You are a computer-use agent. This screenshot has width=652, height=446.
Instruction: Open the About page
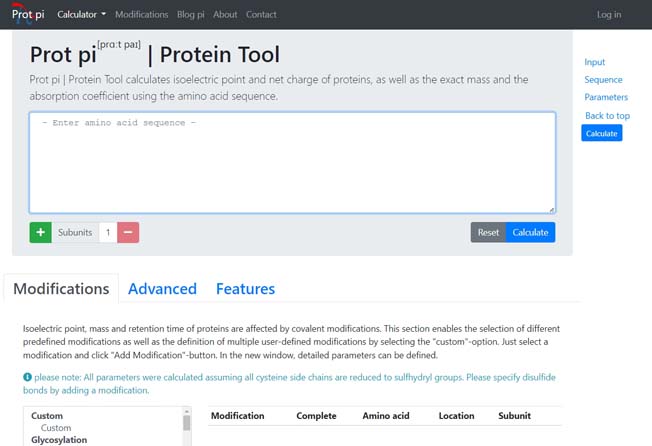225,15
